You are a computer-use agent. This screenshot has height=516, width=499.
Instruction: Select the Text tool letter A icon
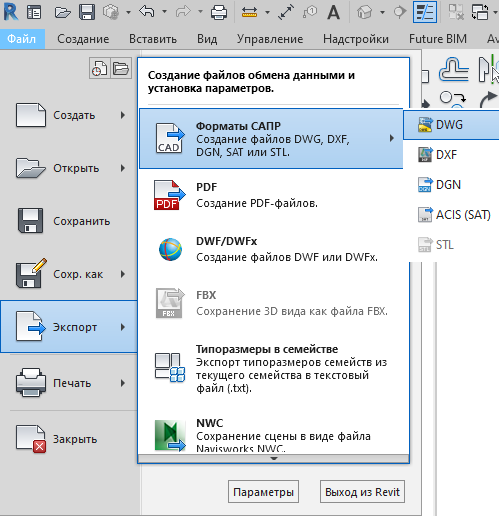point(334,13)
